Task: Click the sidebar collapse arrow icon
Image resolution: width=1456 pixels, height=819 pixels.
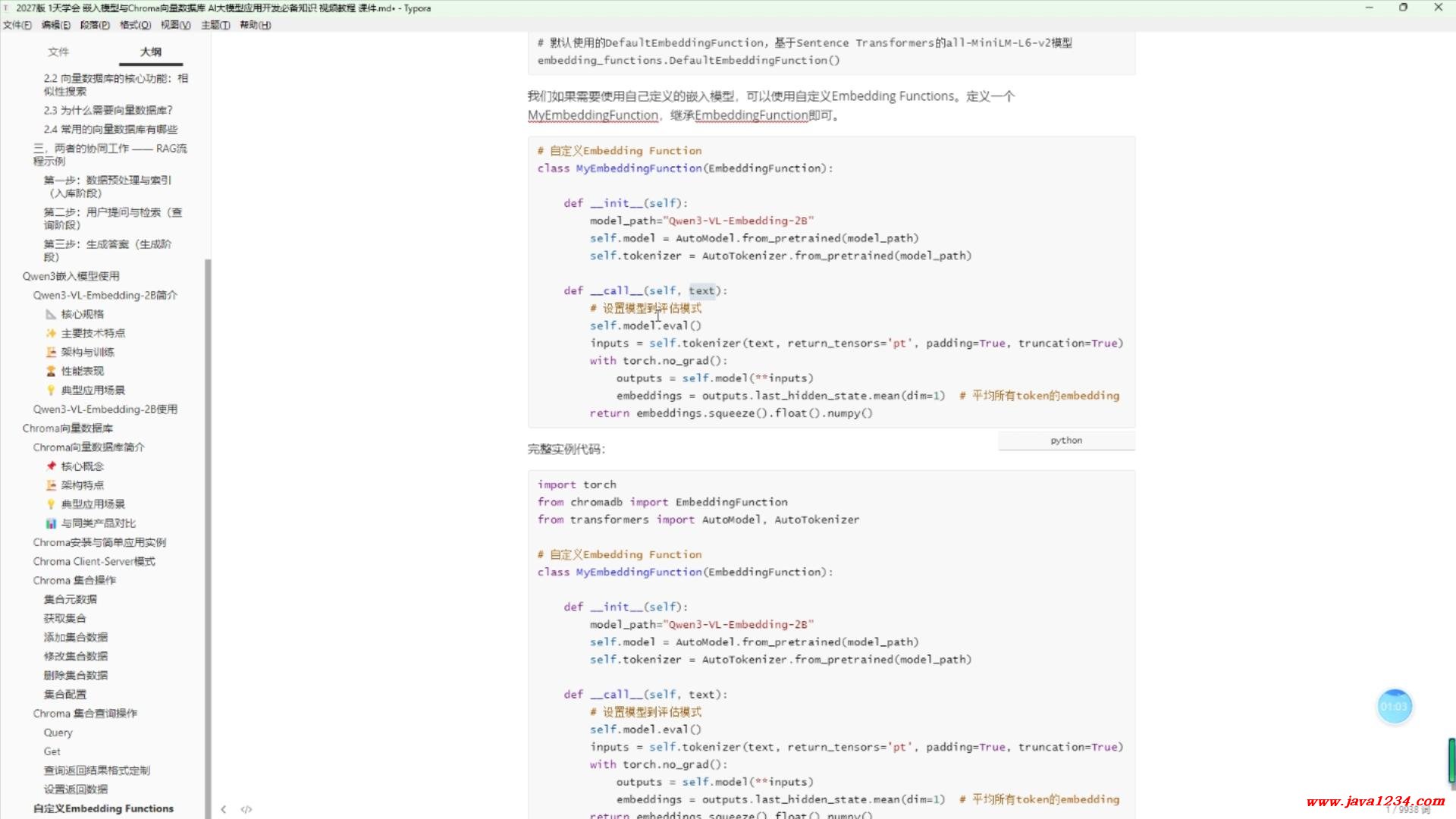Action: [223, 809]
